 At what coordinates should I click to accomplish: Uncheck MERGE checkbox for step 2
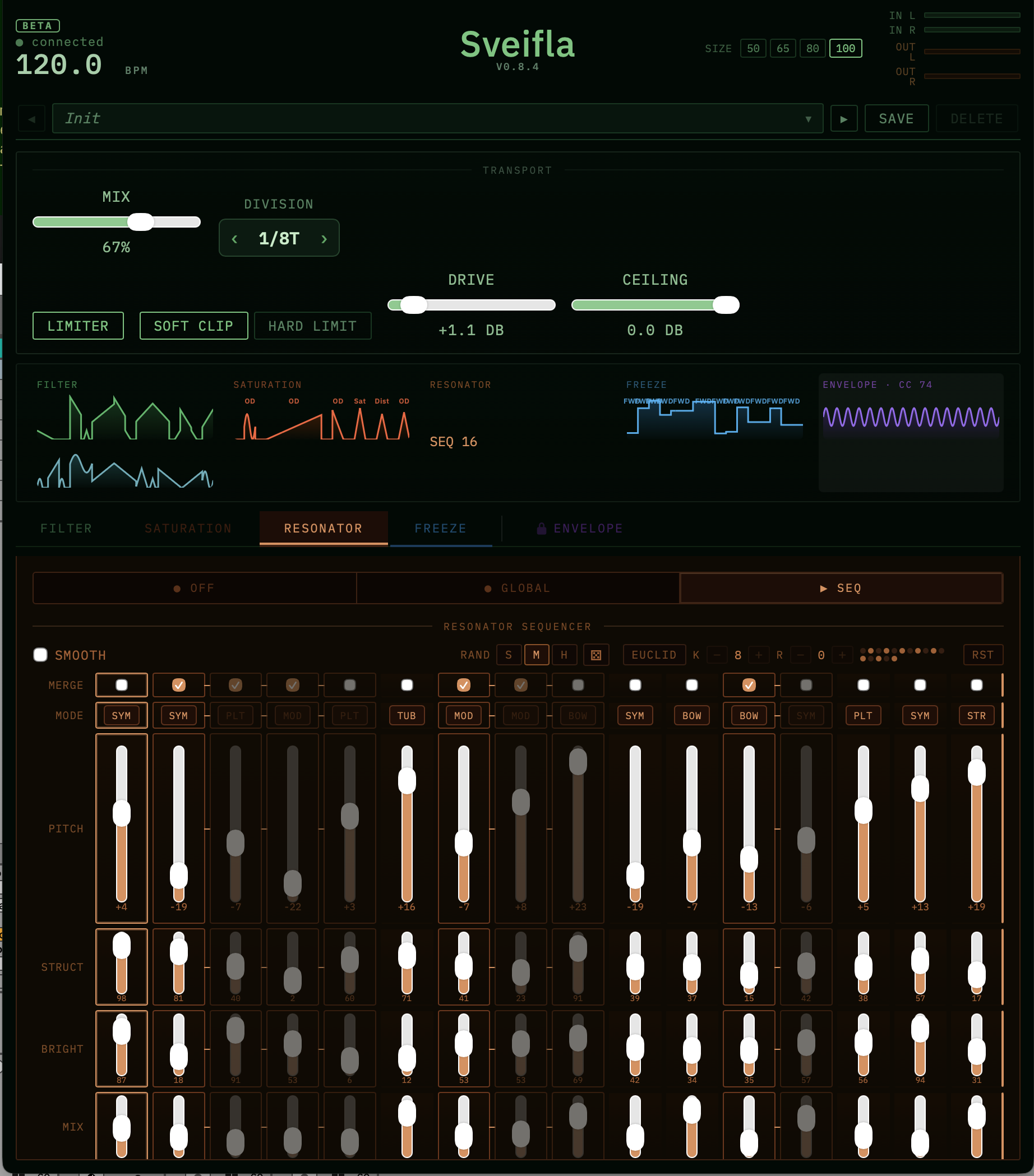(x=179, y=684)
